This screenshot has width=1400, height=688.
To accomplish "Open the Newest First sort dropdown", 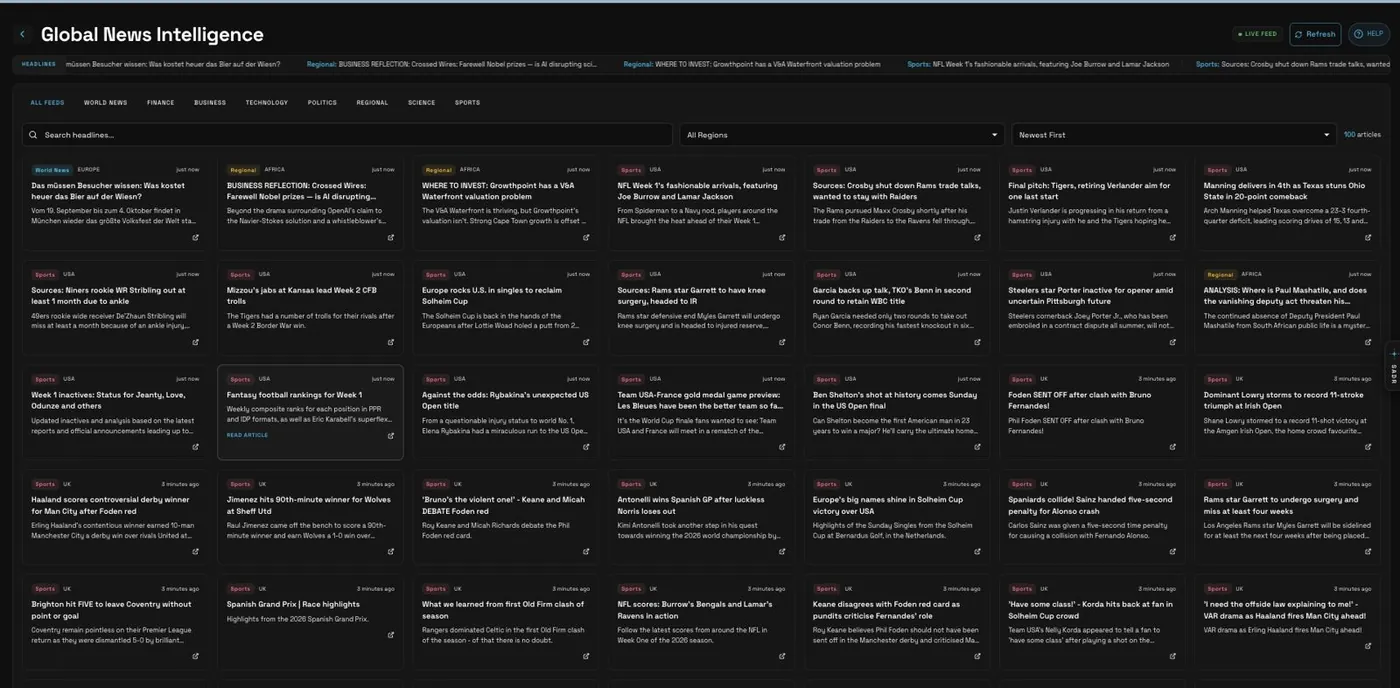I will (x=1174, y=135).
